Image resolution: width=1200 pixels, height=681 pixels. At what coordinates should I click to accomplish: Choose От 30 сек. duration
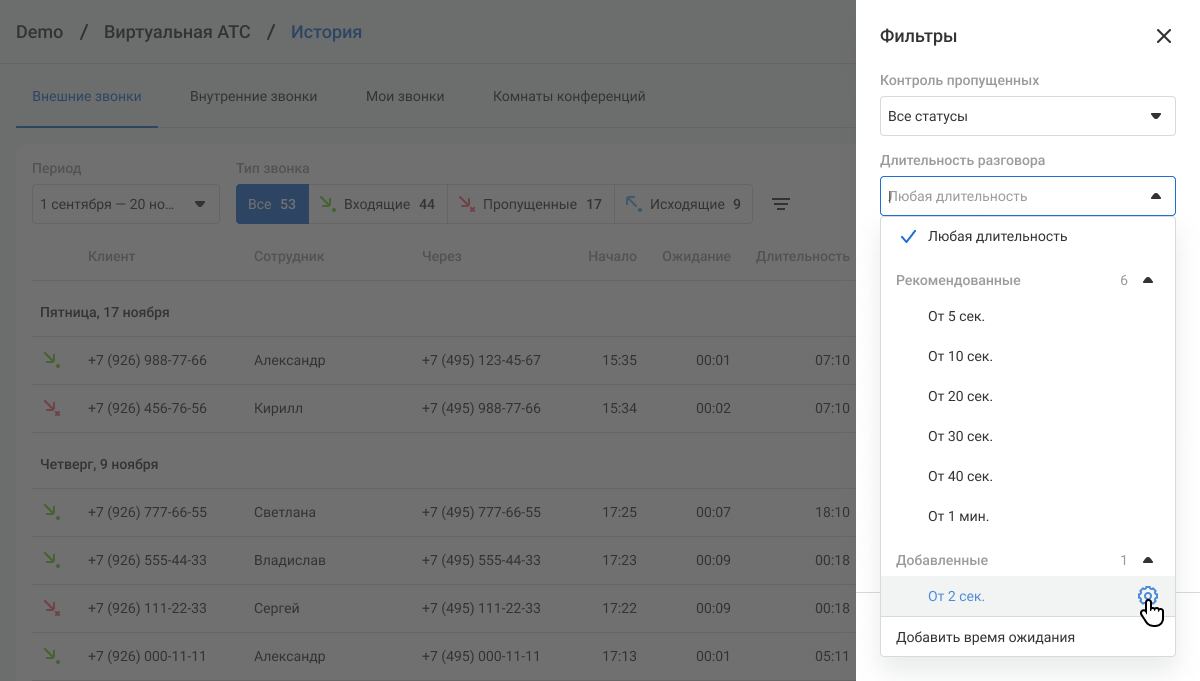pos(1028,436)
